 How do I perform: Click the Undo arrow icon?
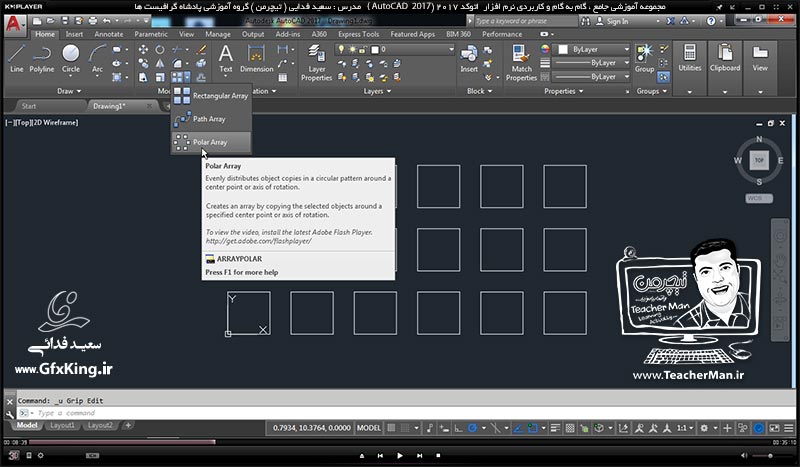point(106,21)
